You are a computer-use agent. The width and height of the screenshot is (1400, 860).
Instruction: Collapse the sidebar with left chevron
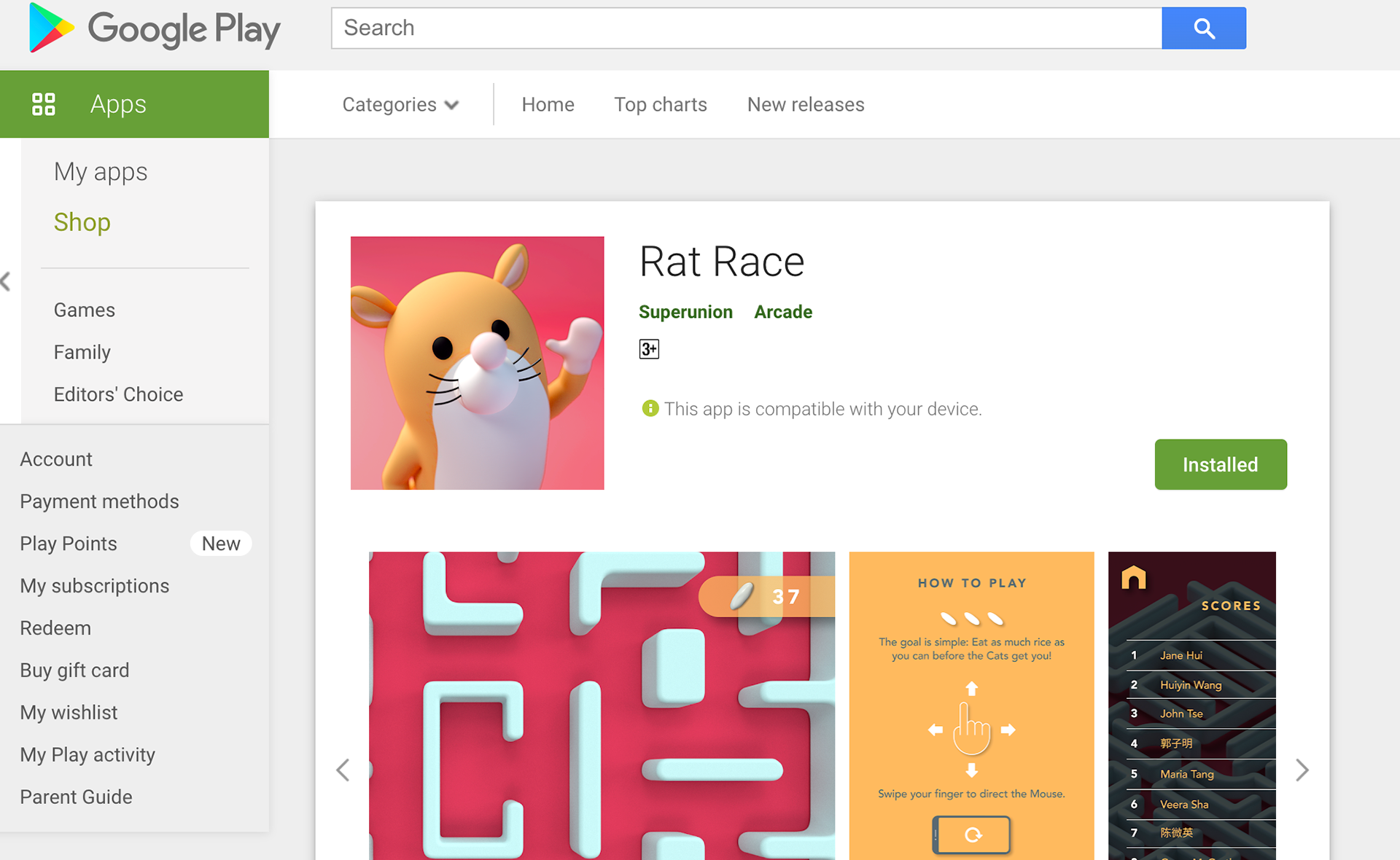tap(6, 281)
